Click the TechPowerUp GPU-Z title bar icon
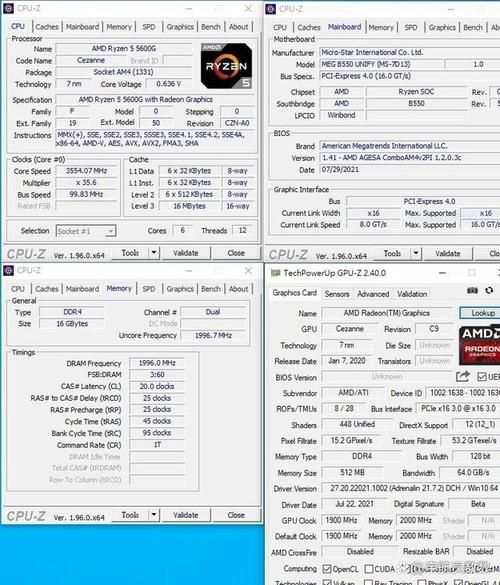 [x=275, y=273]
